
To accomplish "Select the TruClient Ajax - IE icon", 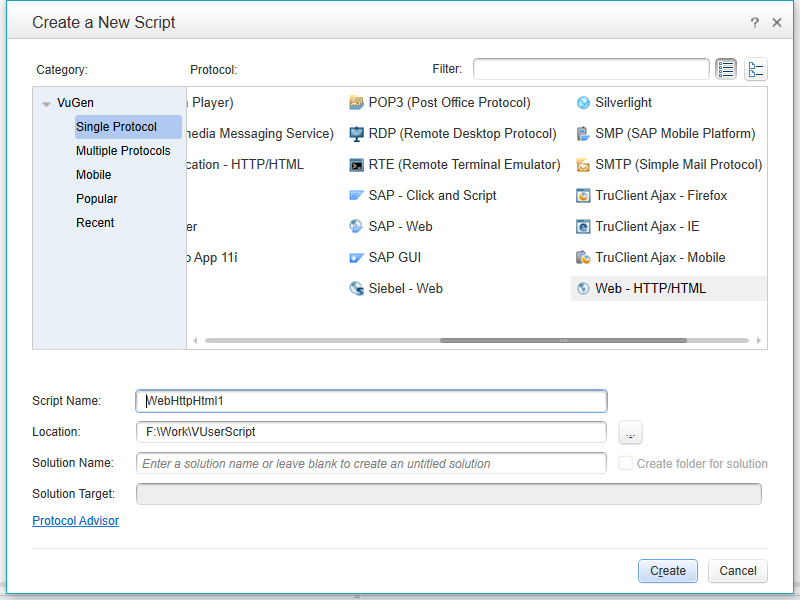I will click(x=583, y=227).
